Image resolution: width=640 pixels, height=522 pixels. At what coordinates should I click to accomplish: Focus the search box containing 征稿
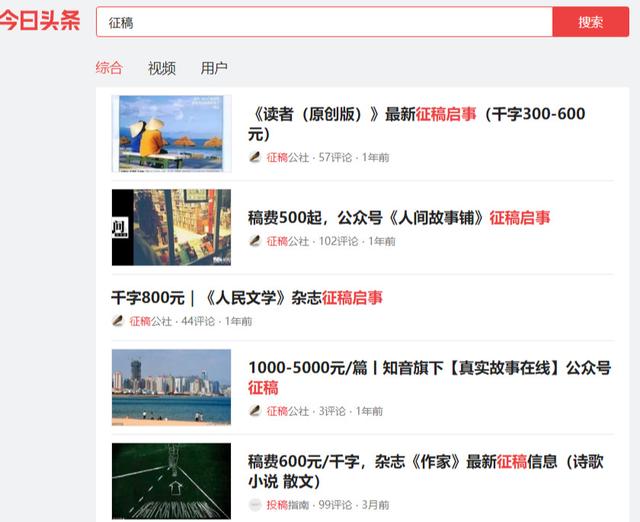tap(324, 22)
